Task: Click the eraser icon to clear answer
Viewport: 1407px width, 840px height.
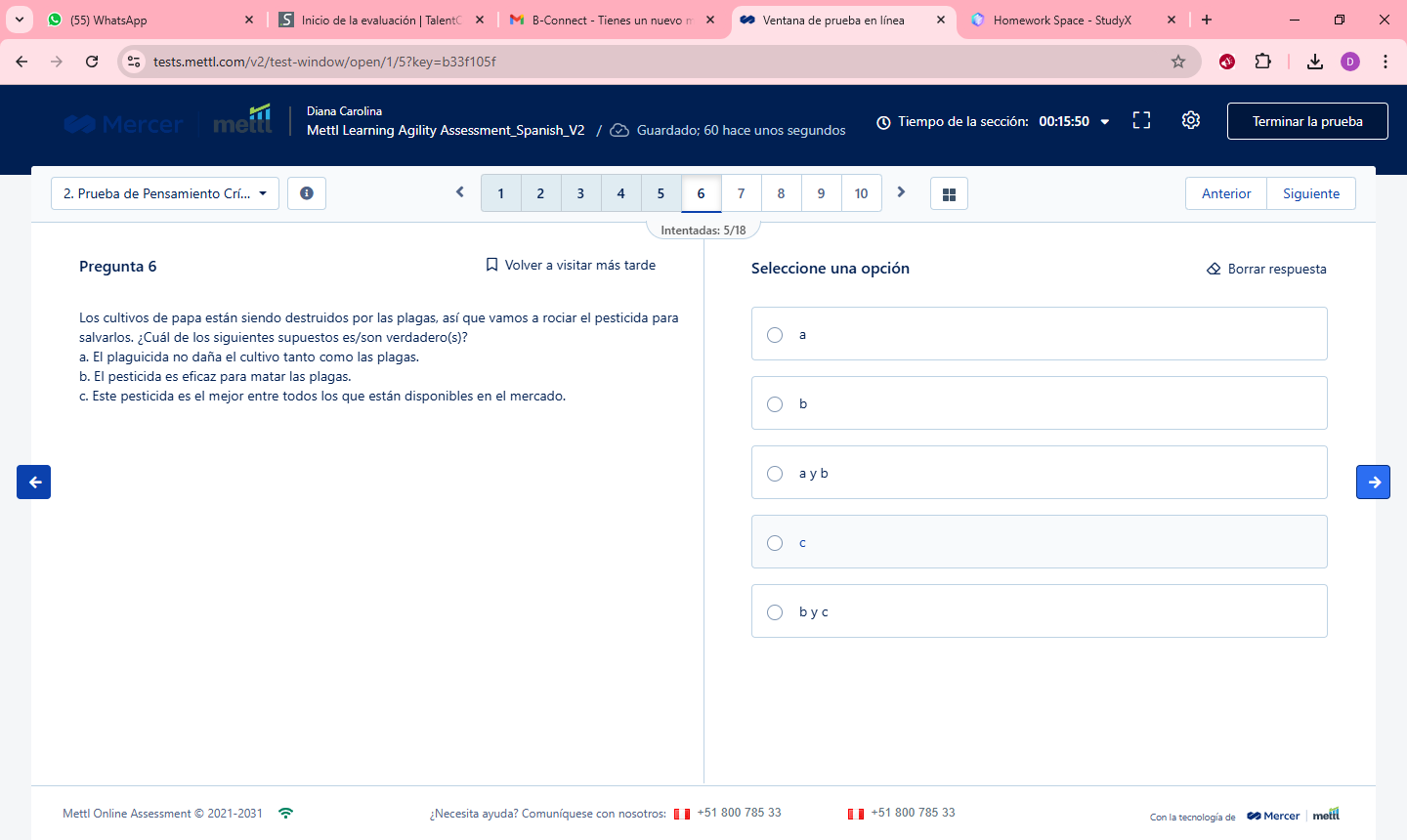Action: [x=1214, y=269]
